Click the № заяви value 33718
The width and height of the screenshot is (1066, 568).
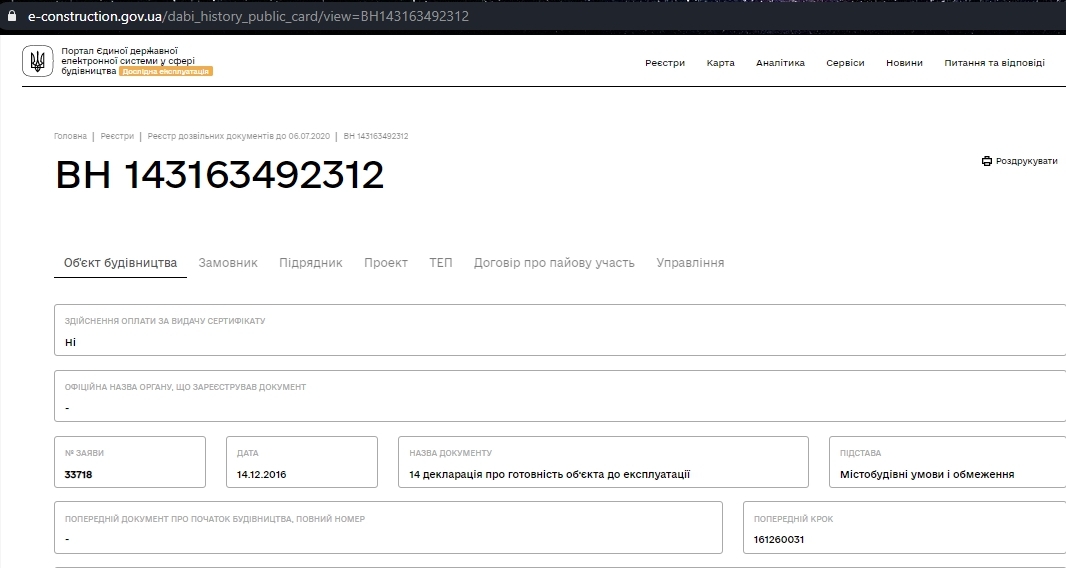78,474
